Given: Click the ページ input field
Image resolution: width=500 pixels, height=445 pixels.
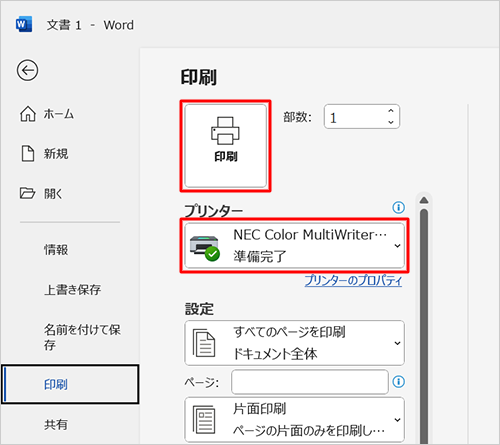Looking at the screenshot, I should pos(310,382).
